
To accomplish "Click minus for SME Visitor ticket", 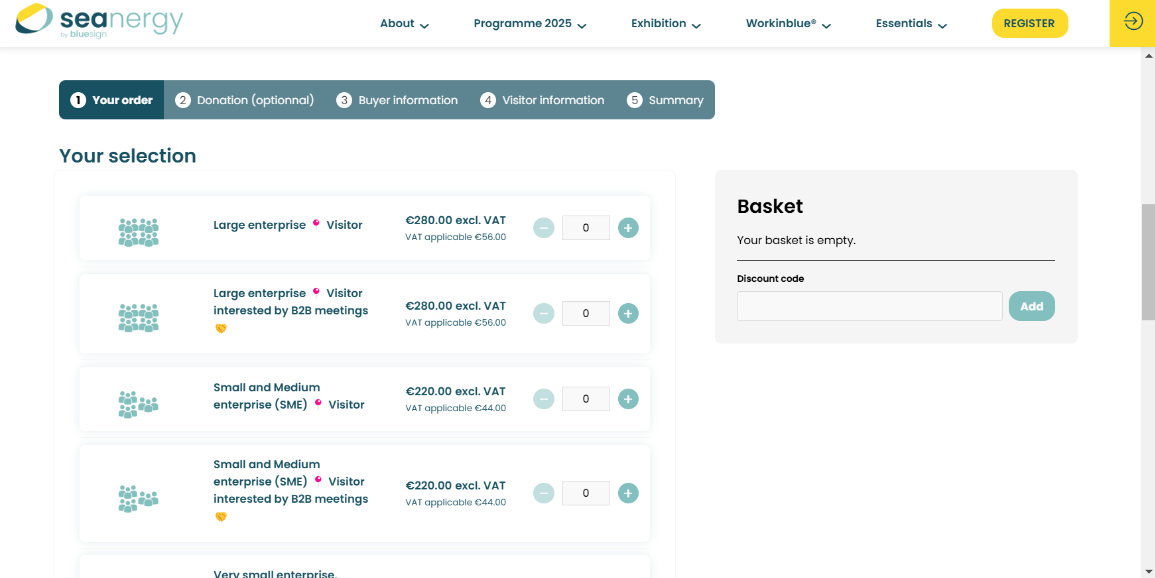I will [544, 399].
